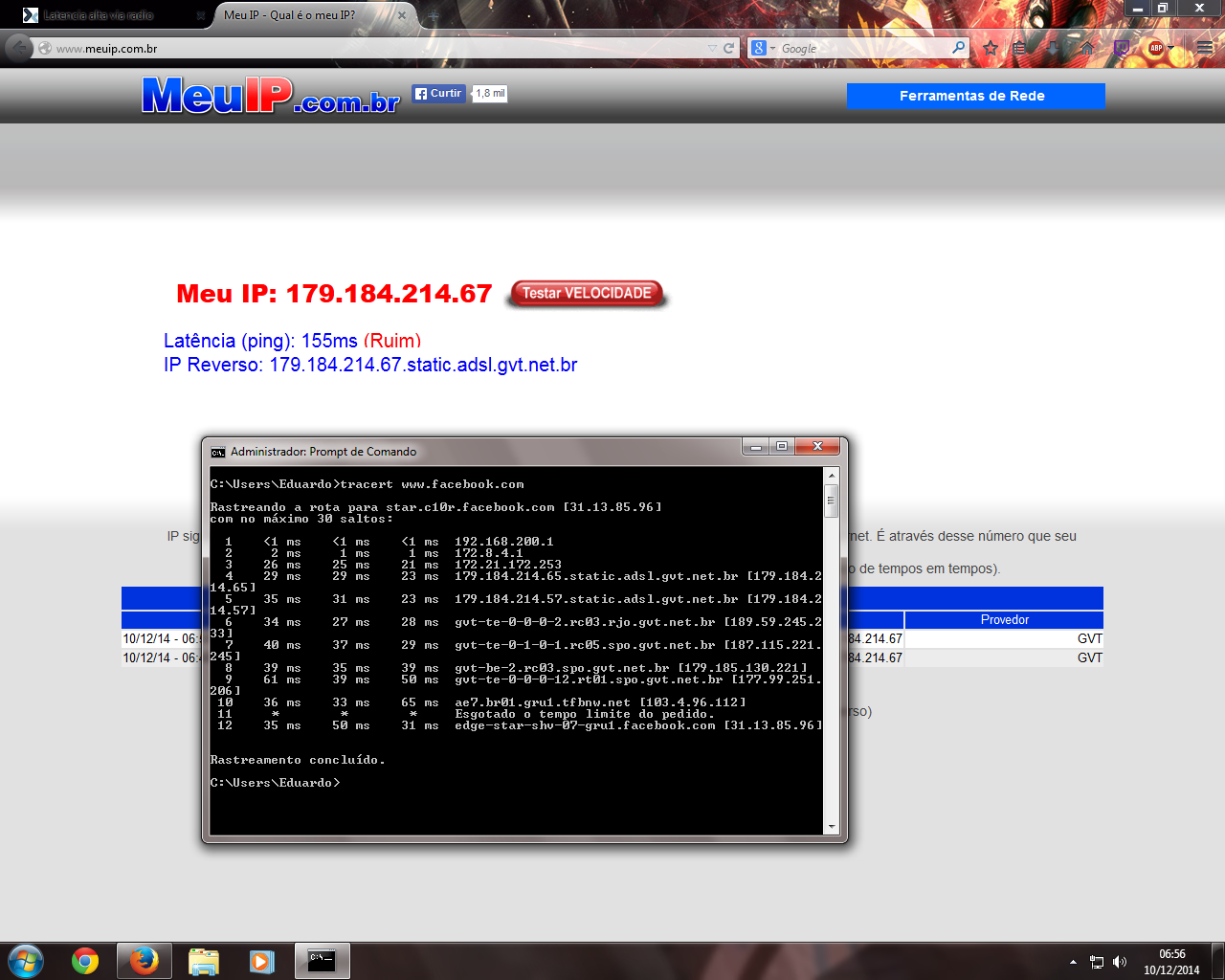The width and height of the screenshot is (1225, 980).
Task: Open the Twitch extension icon
Action: 1122,48
